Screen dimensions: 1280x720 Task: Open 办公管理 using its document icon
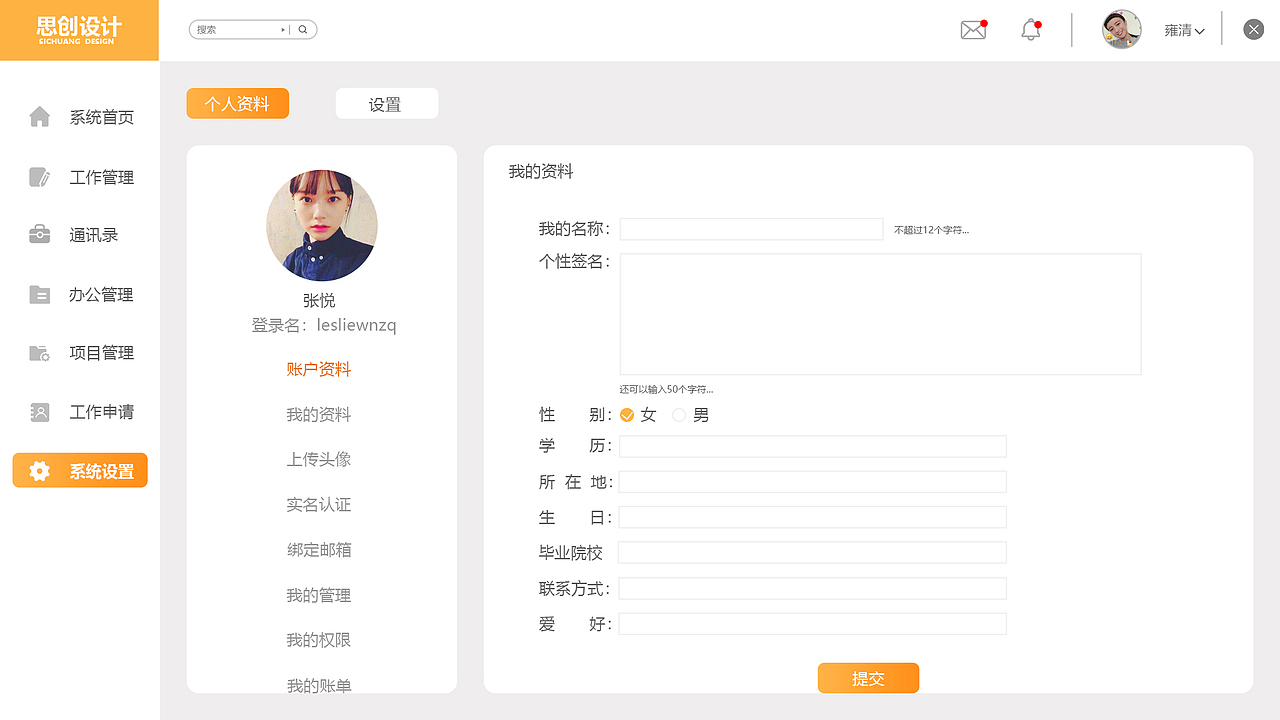39,293
